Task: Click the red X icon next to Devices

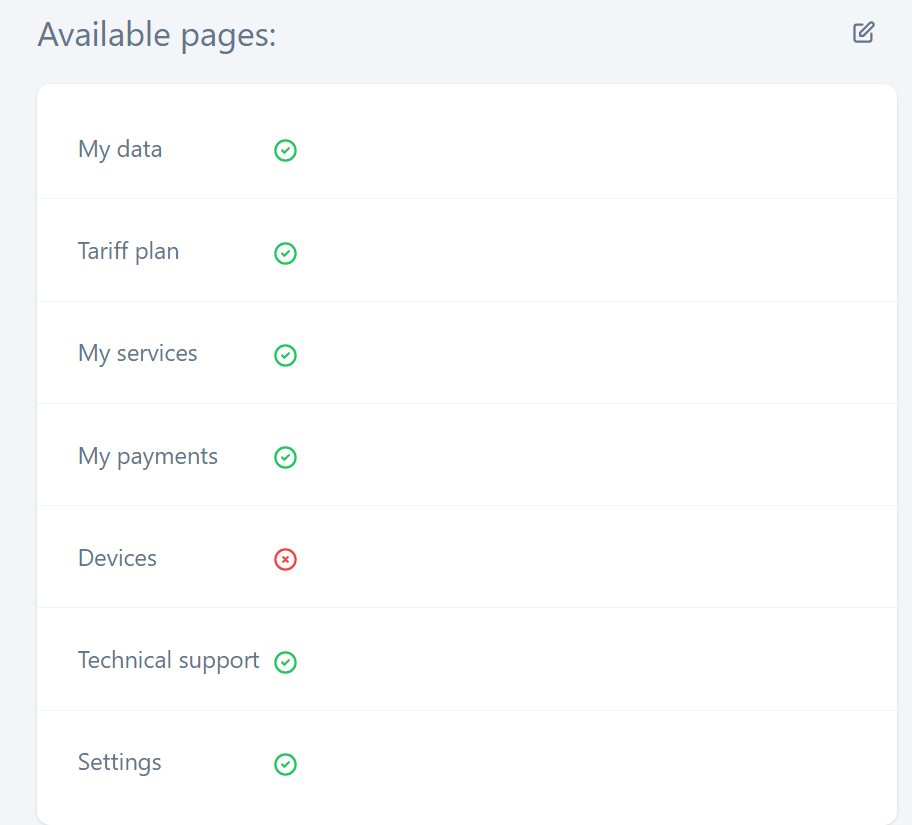Action: pyautogui.click(x=285, y=559)
